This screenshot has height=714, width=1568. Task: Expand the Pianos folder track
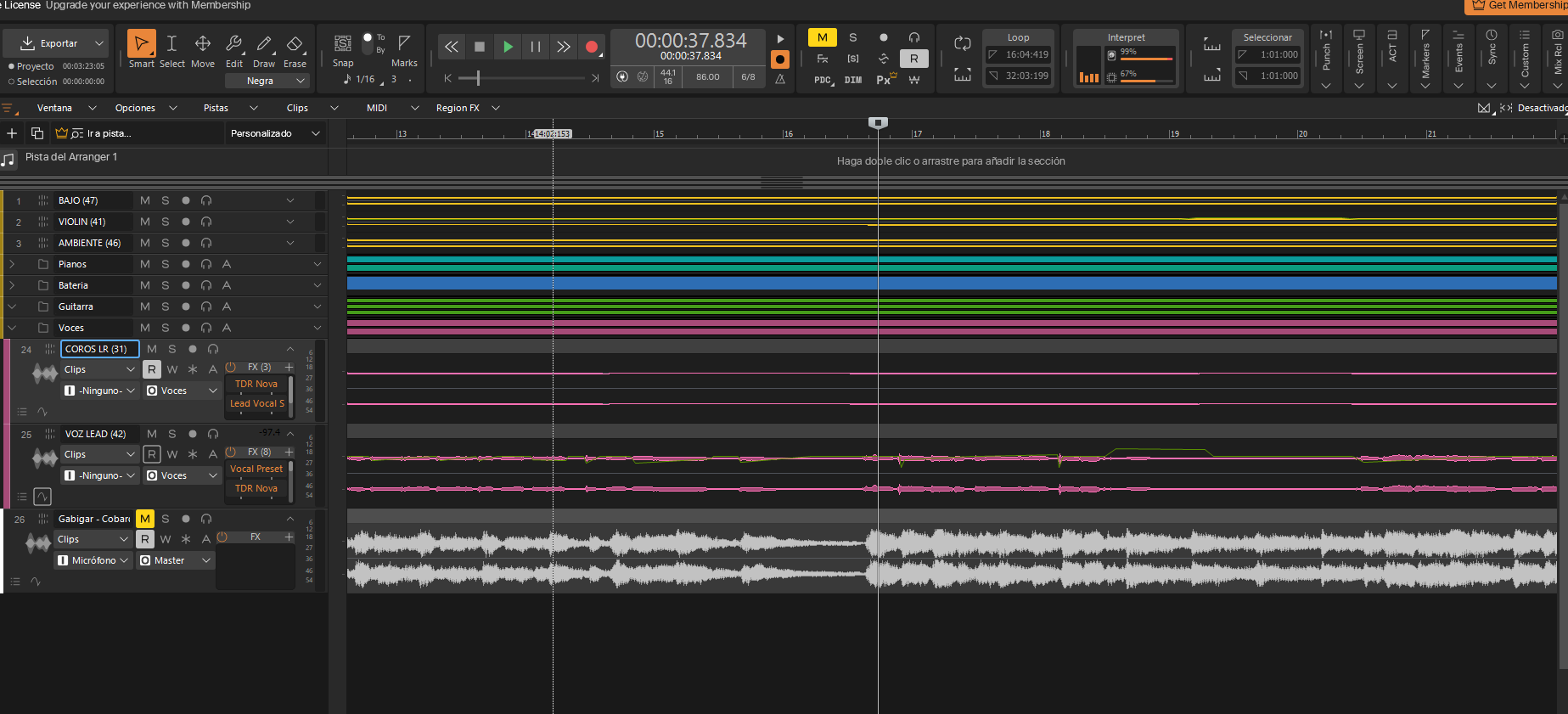tap(12, 264)
